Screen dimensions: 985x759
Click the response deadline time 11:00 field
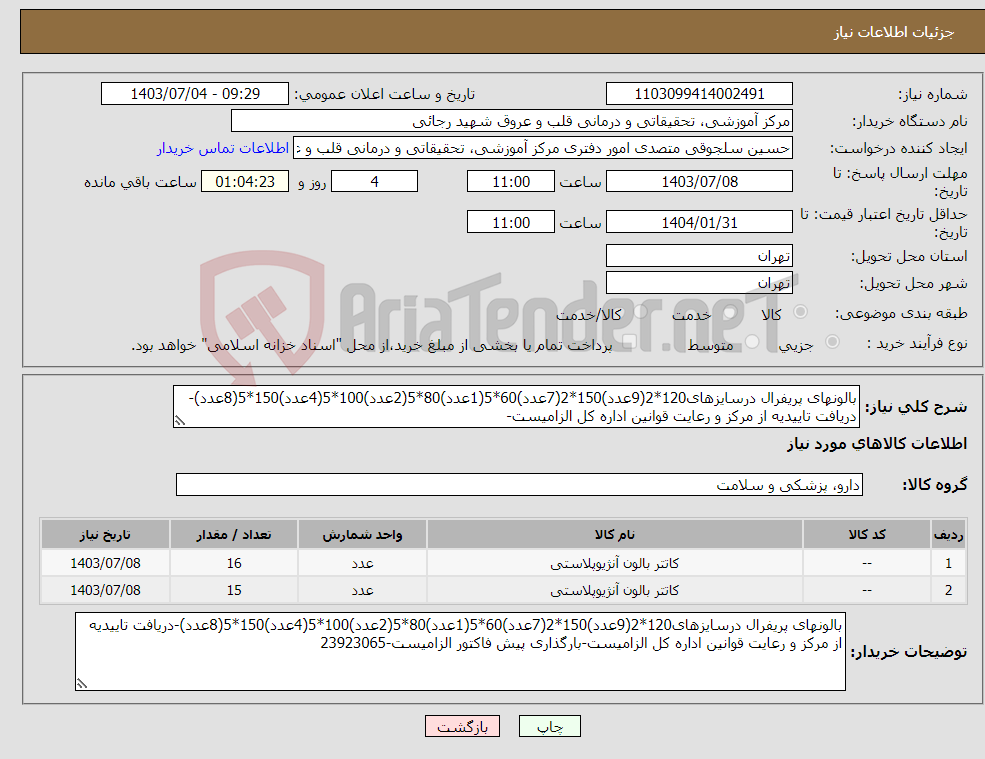point(511,182)
